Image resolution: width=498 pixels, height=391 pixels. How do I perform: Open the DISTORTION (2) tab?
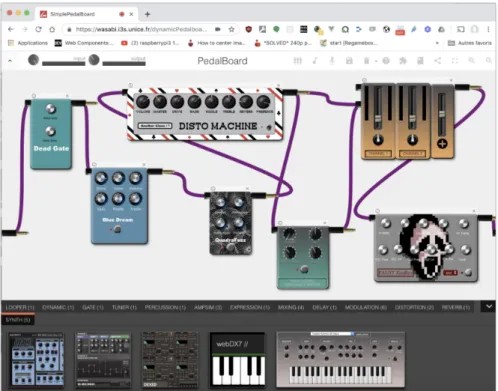coord(414,307)
